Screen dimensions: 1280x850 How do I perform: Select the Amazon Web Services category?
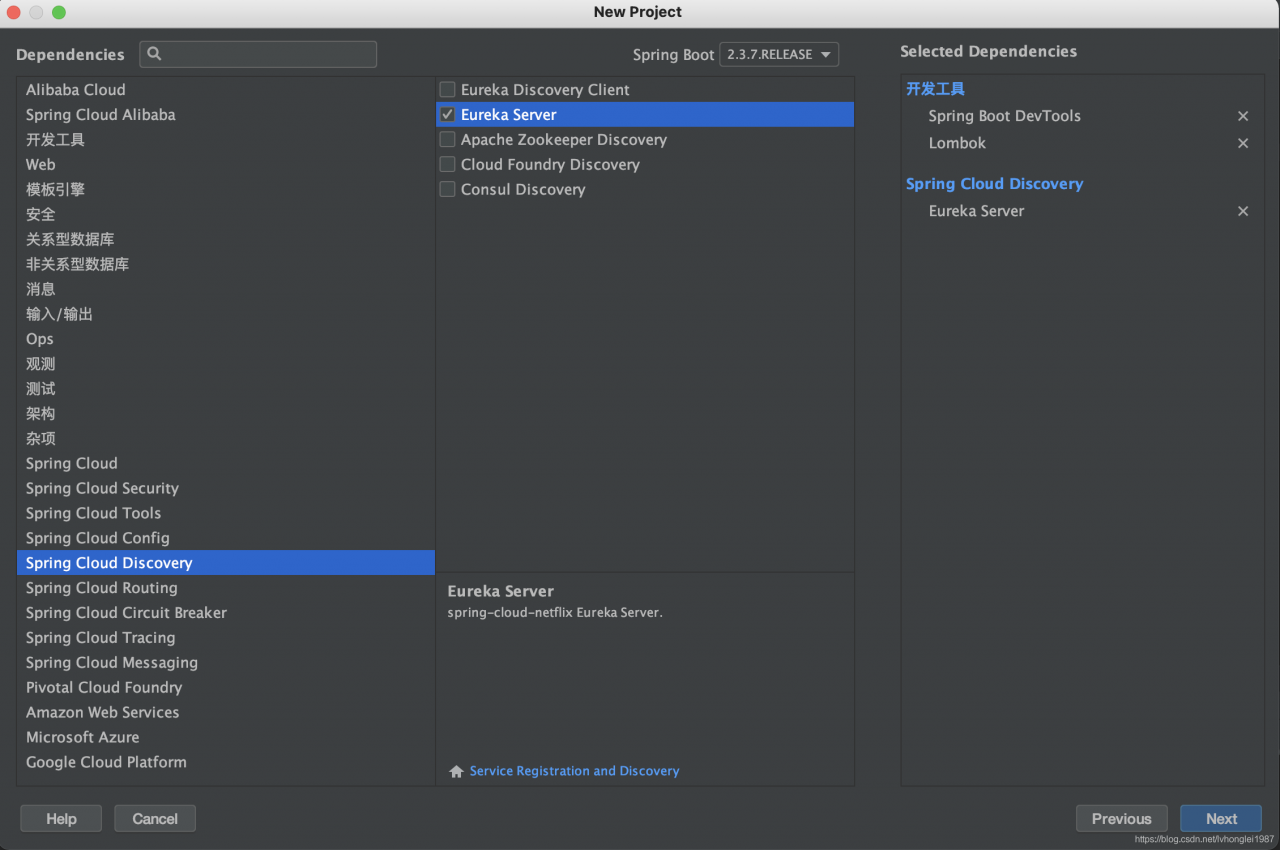coord(226,712)
